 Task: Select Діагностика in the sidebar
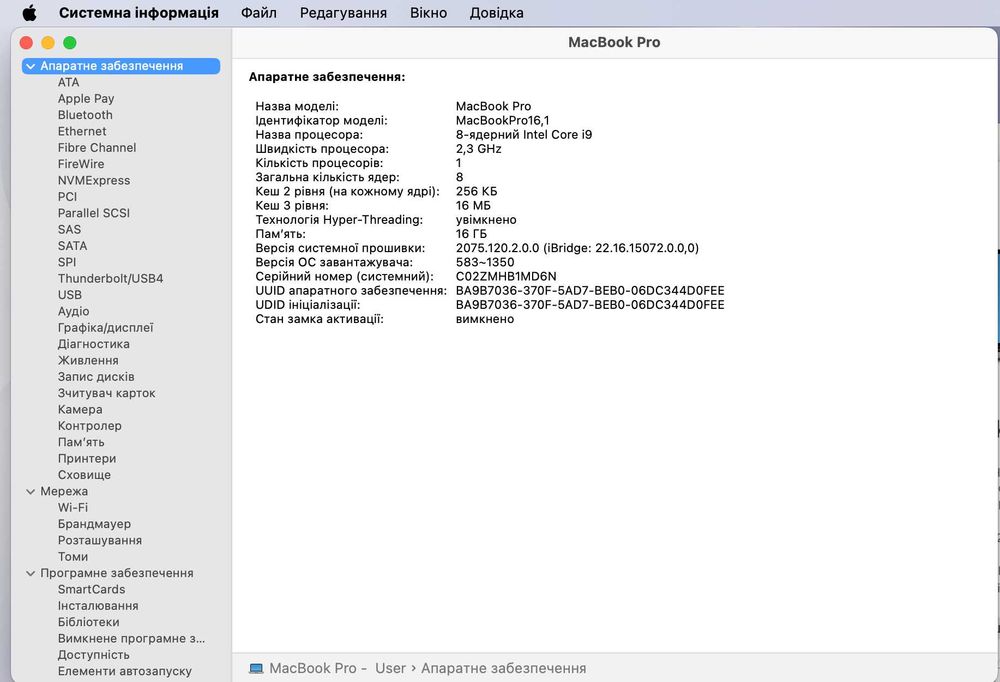coord(94,344)
